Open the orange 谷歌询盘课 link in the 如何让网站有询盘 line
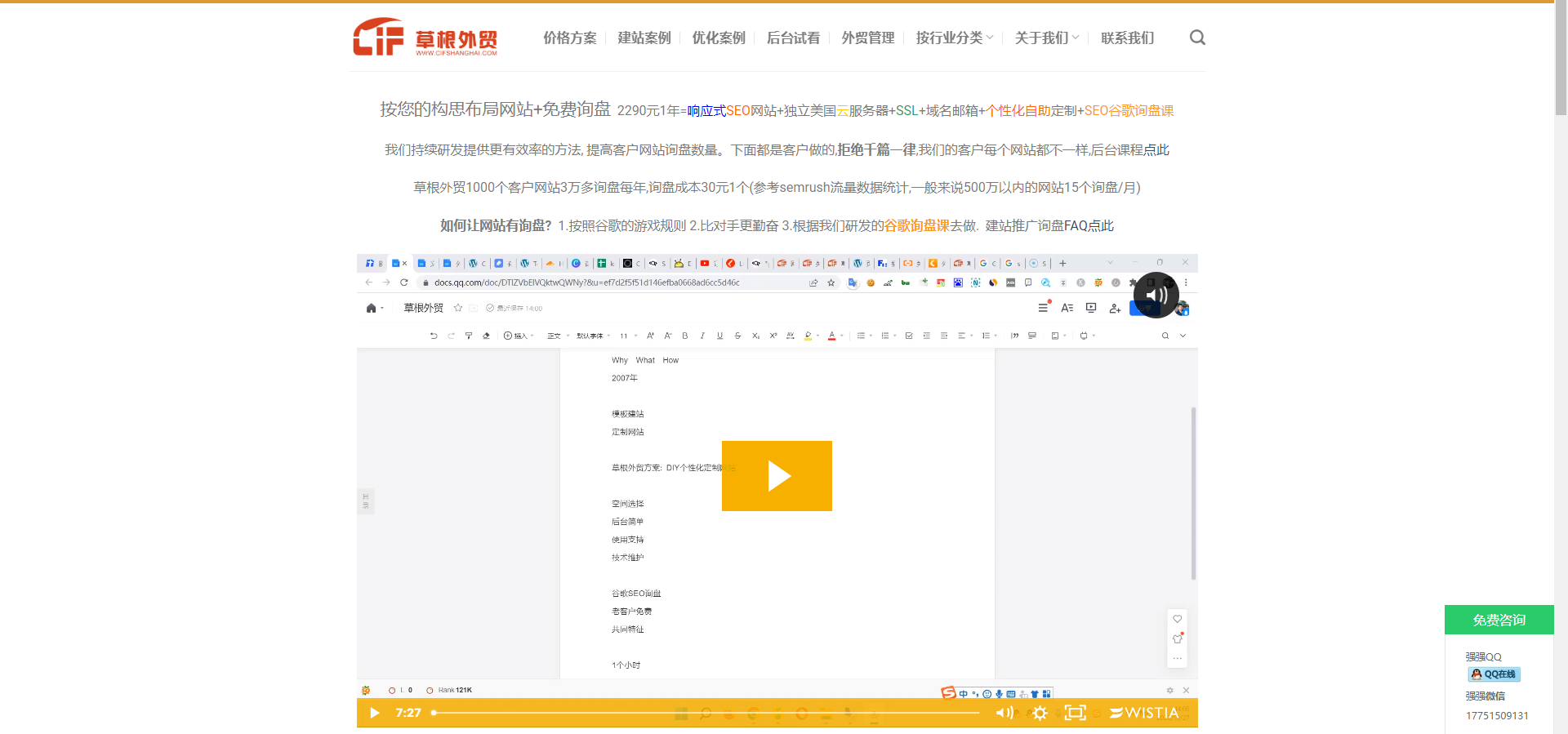 pyautogui.click(x=916, y=226)
